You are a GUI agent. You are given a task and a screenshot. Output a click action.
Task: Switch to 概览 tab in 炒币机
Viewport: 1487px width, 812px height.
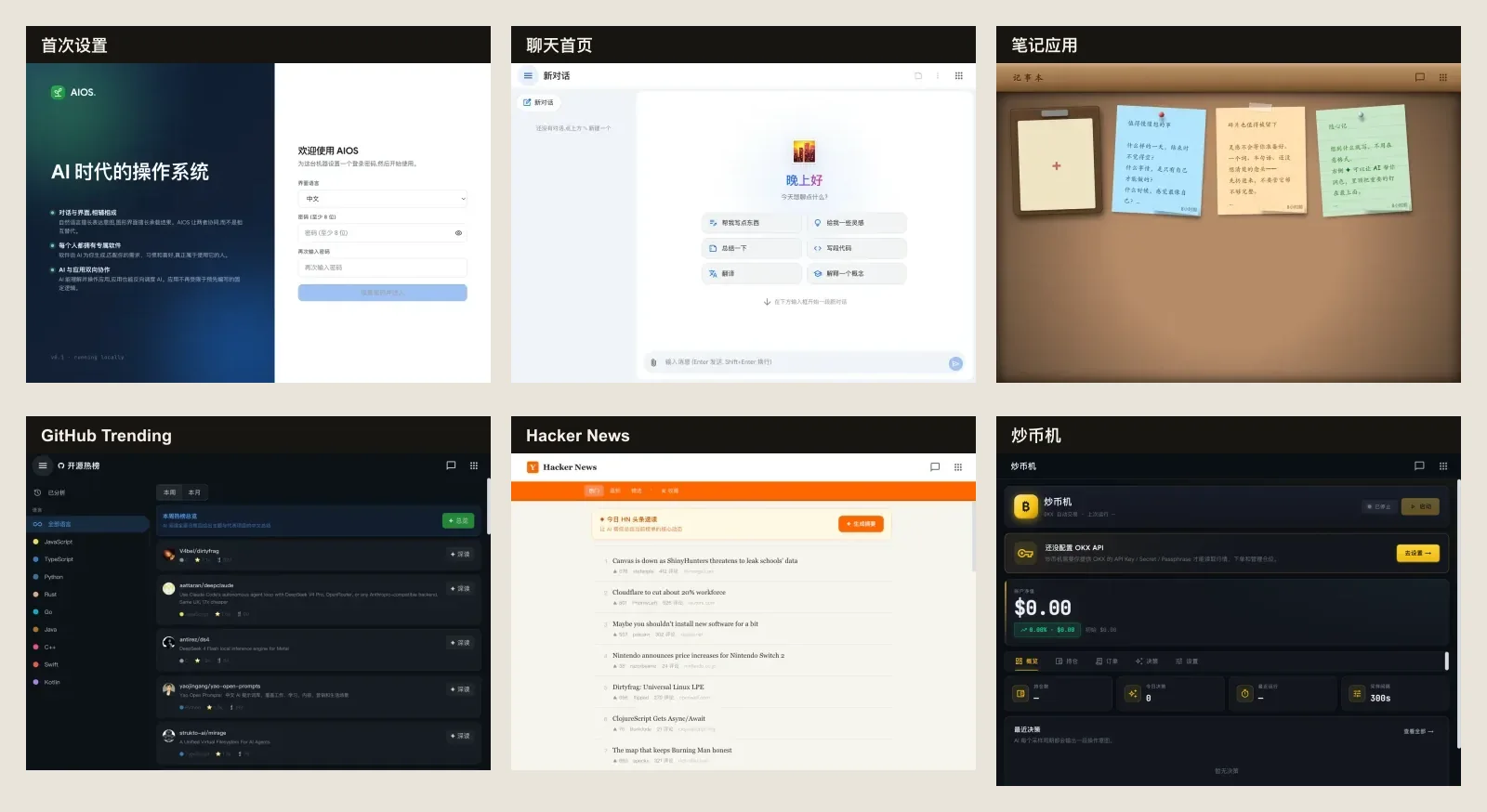coord(1026,661)
